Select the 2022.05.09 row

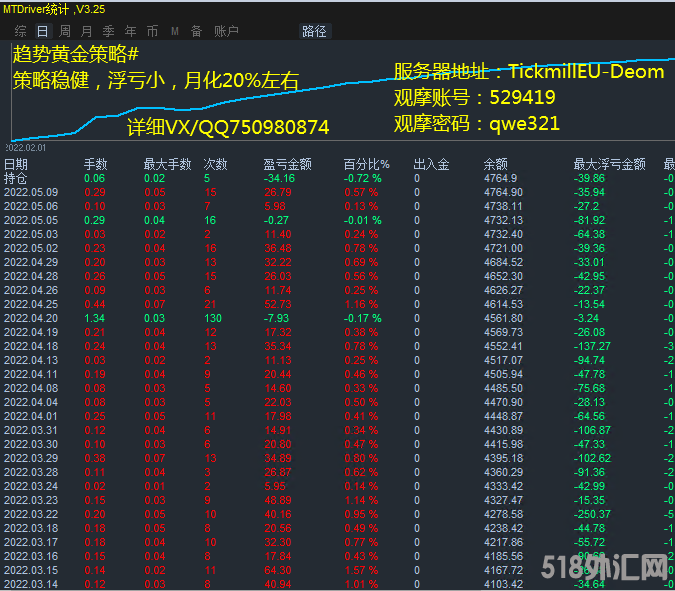coord(31,192)
